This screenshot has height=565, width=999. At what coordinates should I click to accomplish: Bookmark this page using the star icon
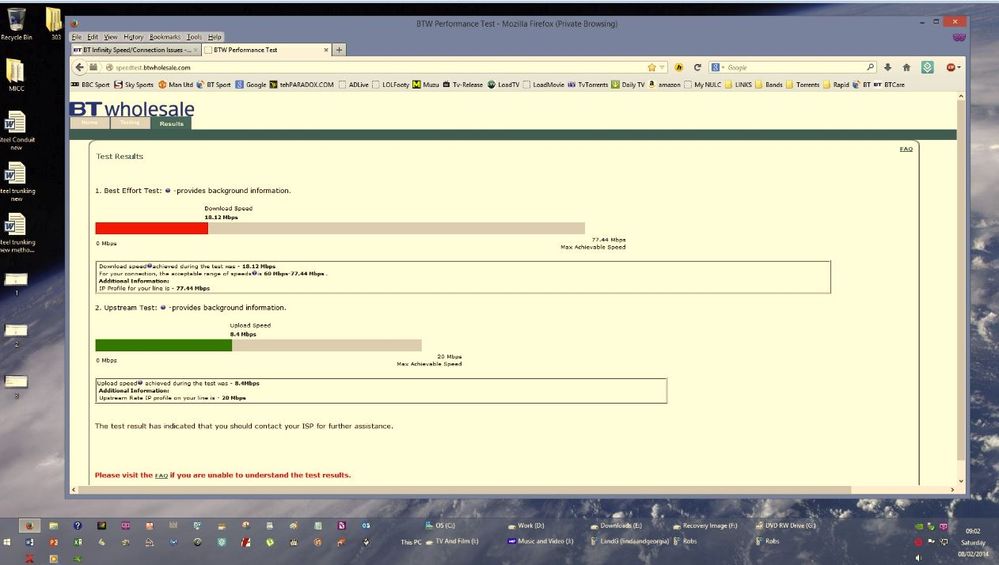pyautogui.click(x=652, y=67)
